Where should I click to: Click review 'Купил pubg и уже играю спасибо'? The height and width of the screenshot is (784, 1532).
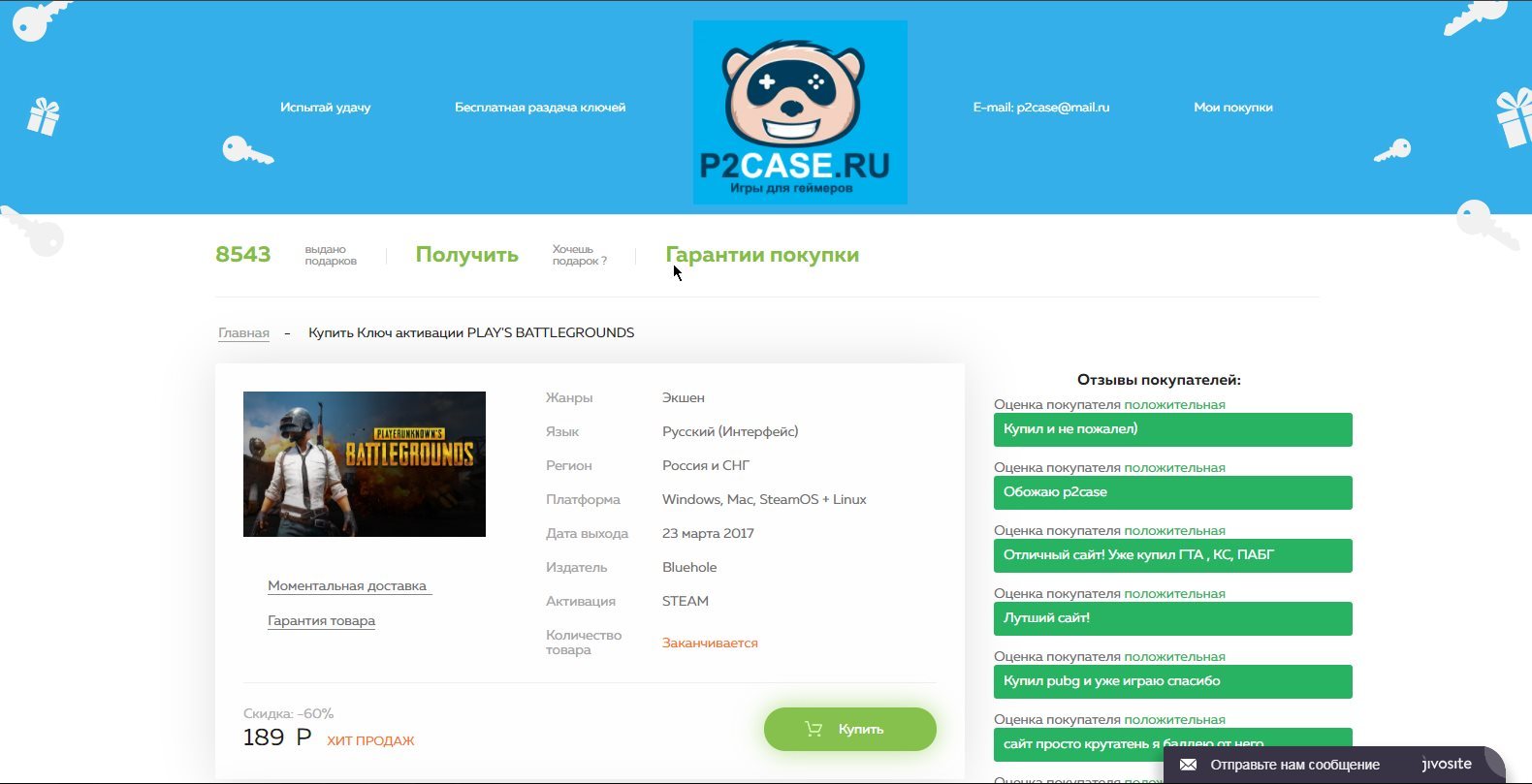tap(1173, 681)
